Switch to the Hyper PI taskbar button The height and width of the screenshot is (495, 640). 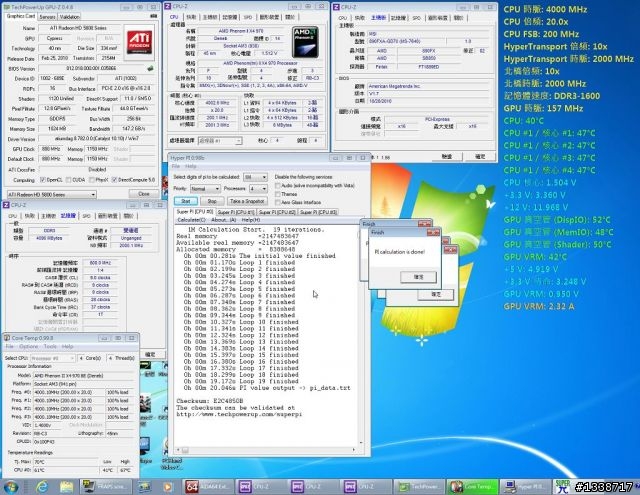(x=525, y=486)
